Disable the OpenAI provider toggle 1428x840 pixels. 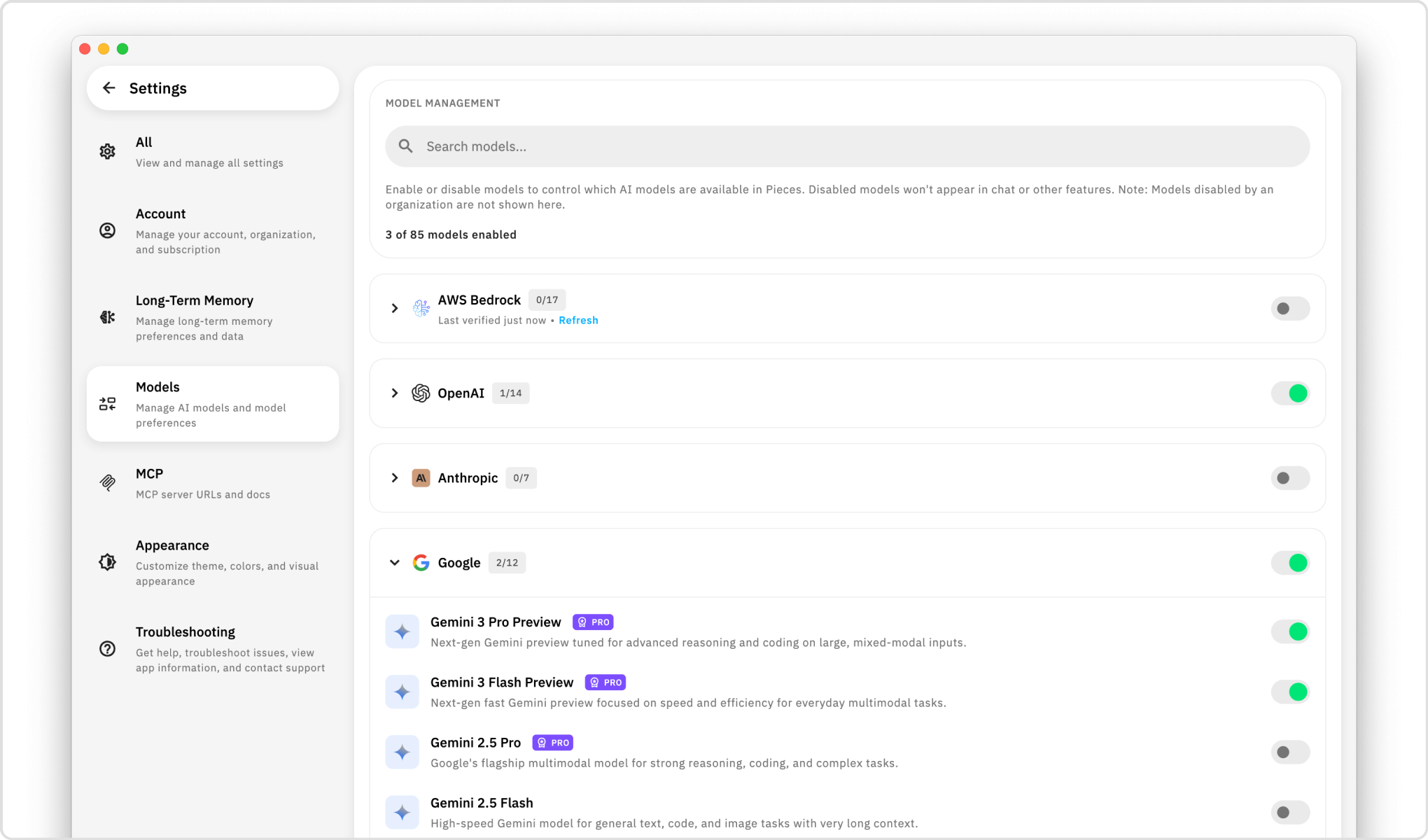[1290, 393]
